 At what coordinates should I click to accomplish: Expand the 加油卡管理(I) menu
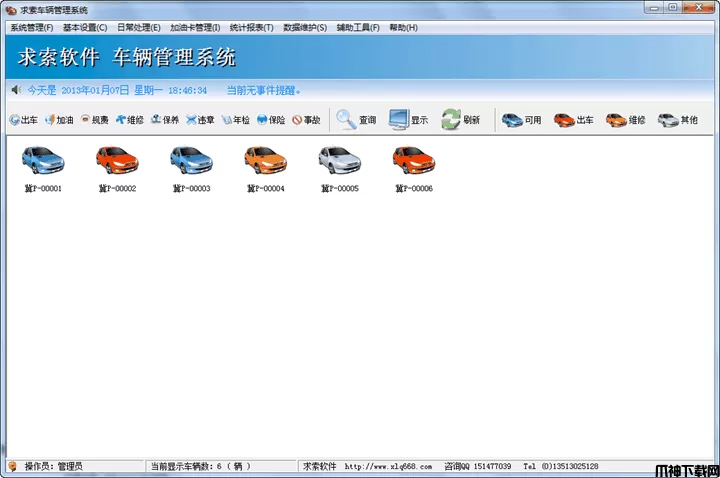coord(194,27)
